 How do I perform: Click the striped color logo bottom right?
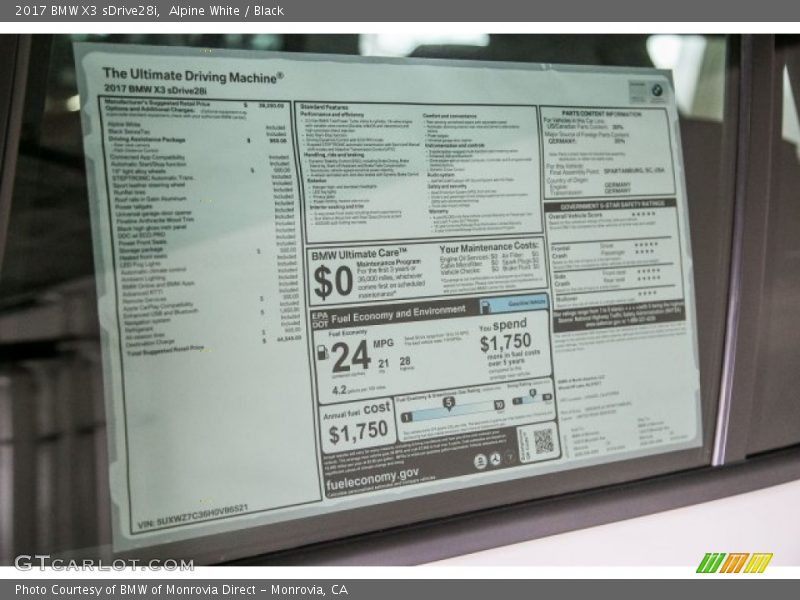point(733,563)
